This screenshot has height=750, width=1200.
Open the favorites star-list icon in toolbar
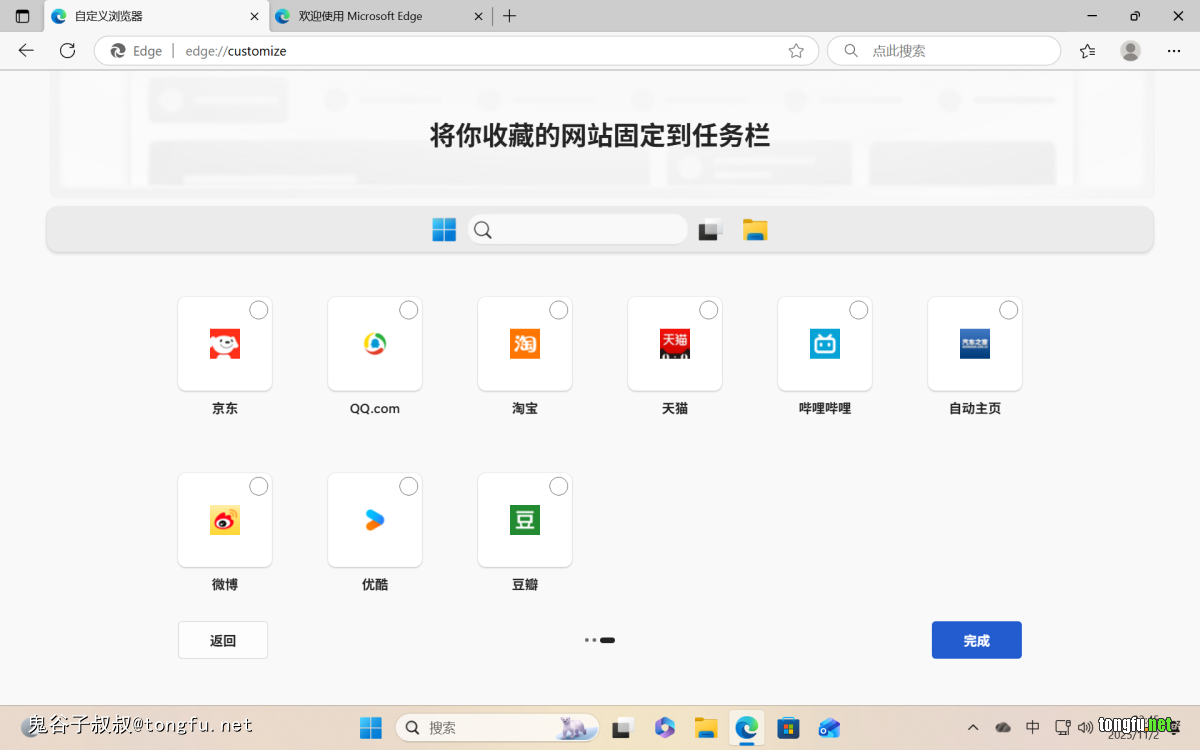1088,51
